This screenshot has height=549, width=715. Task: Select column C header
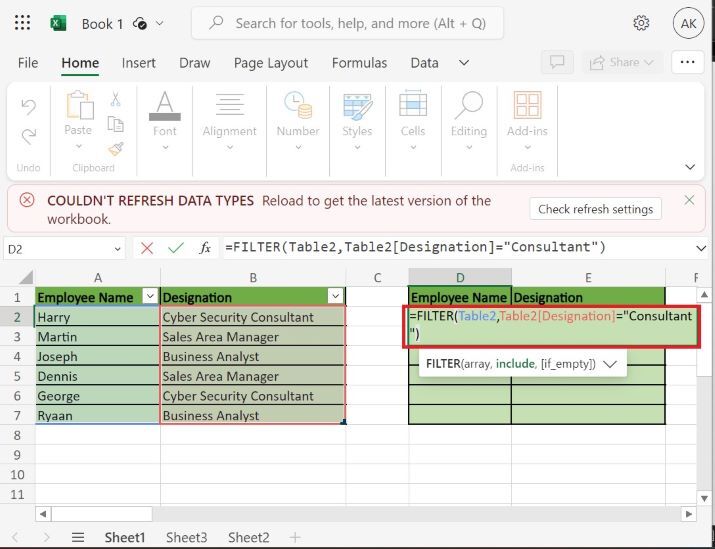click(x=377, y=277)
